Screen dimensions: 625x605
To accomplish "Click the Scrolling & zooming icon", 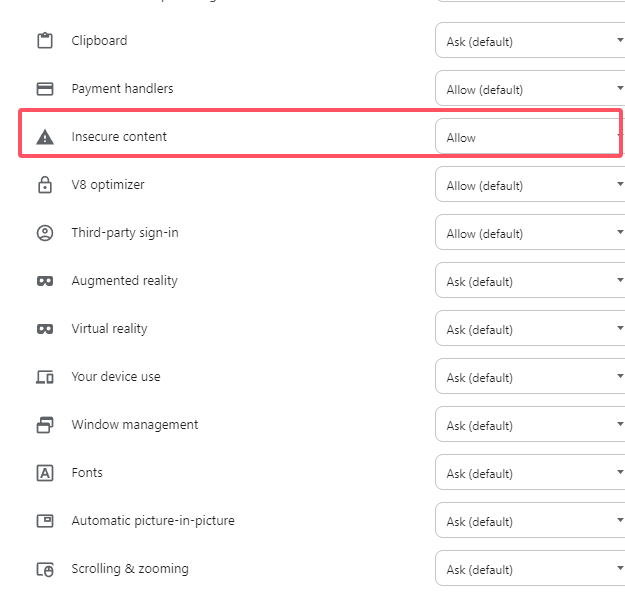I will click(44, 569).
